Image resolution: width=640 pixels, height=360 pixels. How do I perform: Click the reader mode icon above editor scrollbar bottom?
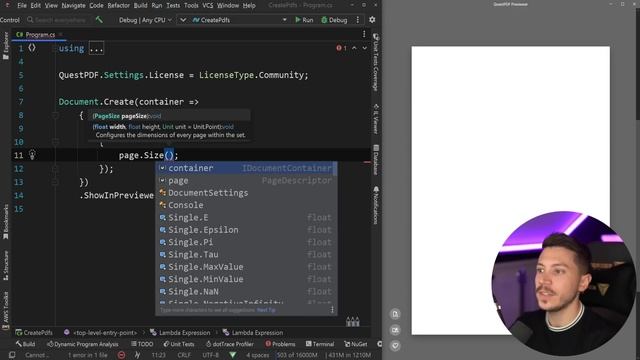point(353,322)
